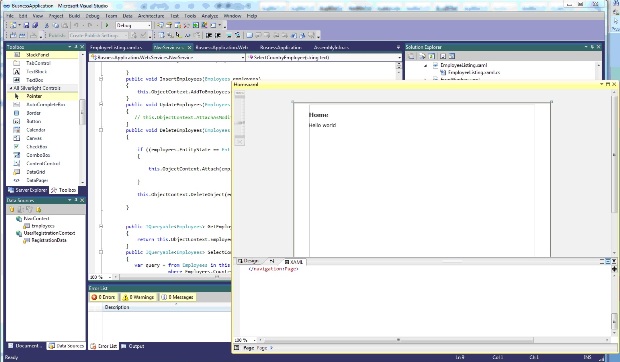Select Employees under NewContext in Data Sources

pos(43,226)
